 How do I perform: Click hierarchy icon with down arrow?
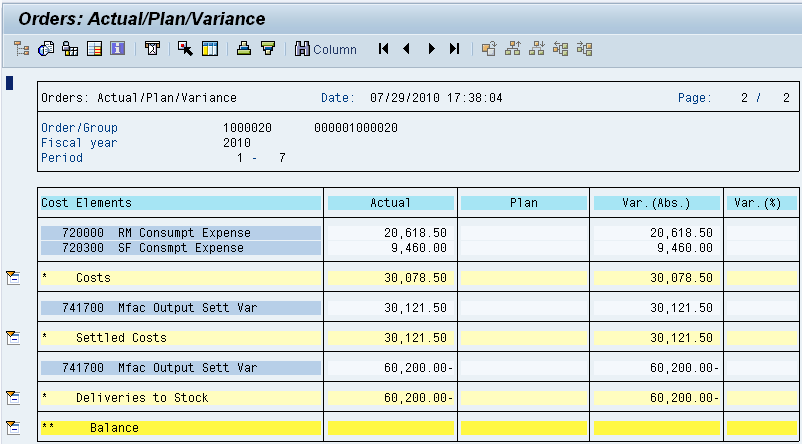coord(537,49)
